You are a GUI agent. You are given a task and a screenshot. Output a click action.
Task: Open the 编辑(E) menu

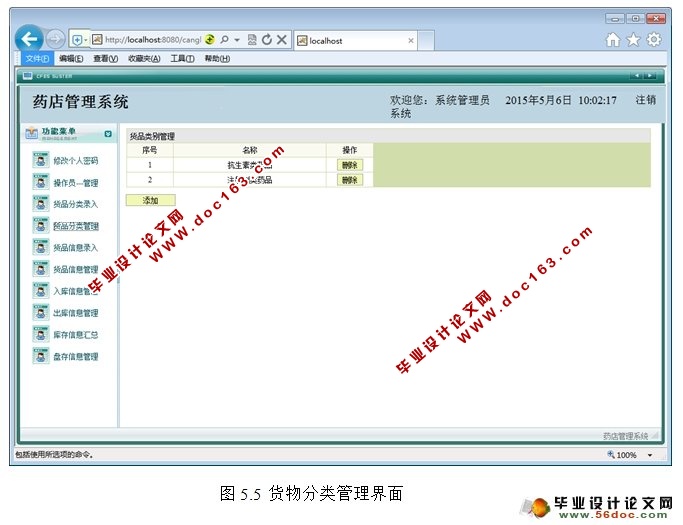point(71,58)
